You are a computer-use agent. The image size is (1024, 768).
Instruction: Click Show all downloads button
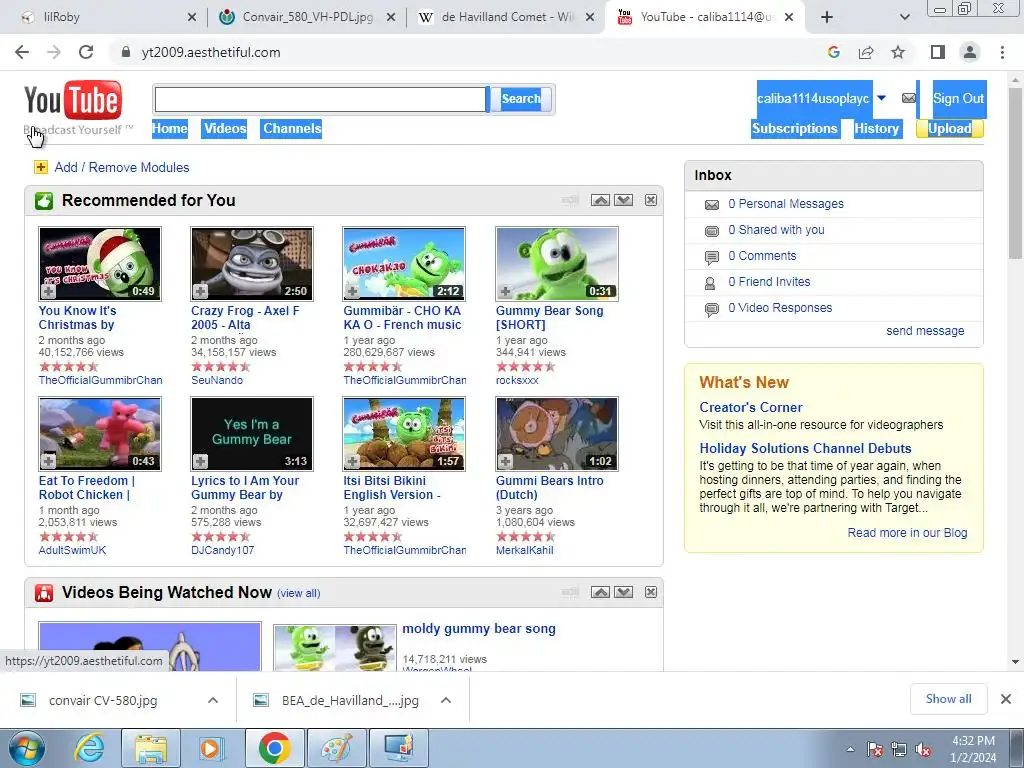(x=948, y=699)
